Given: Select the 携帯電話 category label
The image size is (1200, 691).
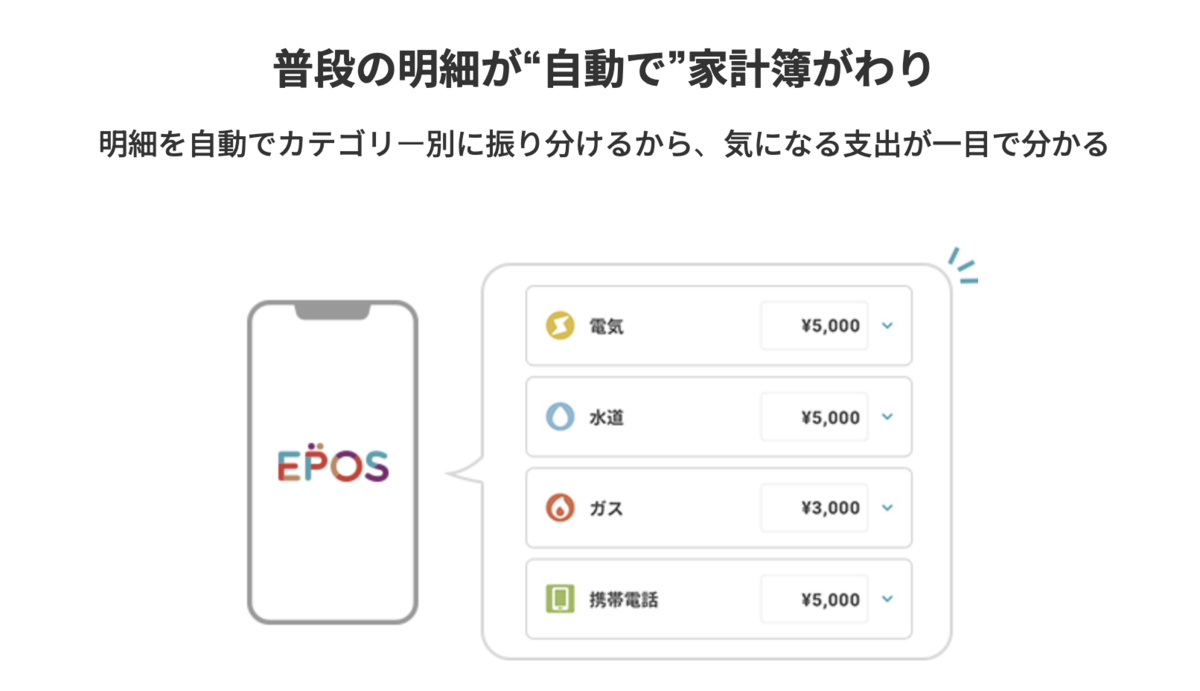Looking at the screenshot, I should pos(623,600).
